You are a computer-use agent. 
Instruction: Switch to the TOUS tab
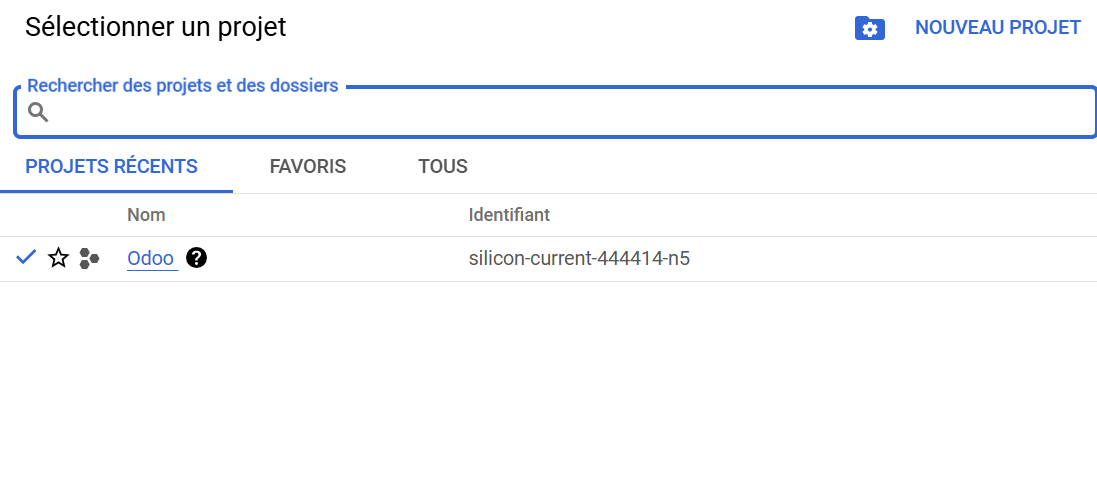(443, 167)
